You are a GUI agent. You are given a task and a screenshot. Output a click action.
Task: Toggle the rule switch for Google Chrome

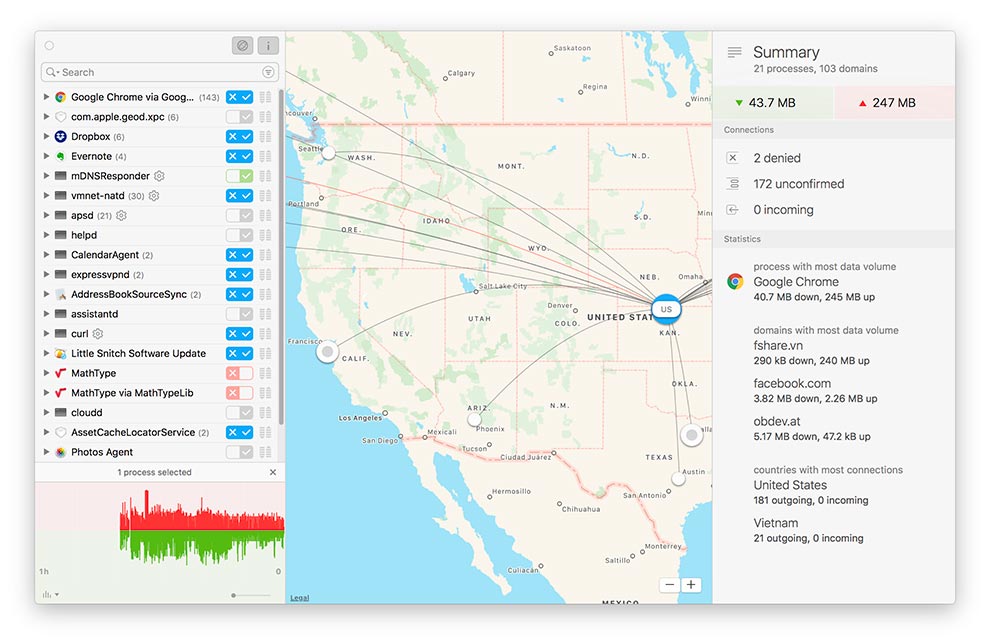(239, 97)
